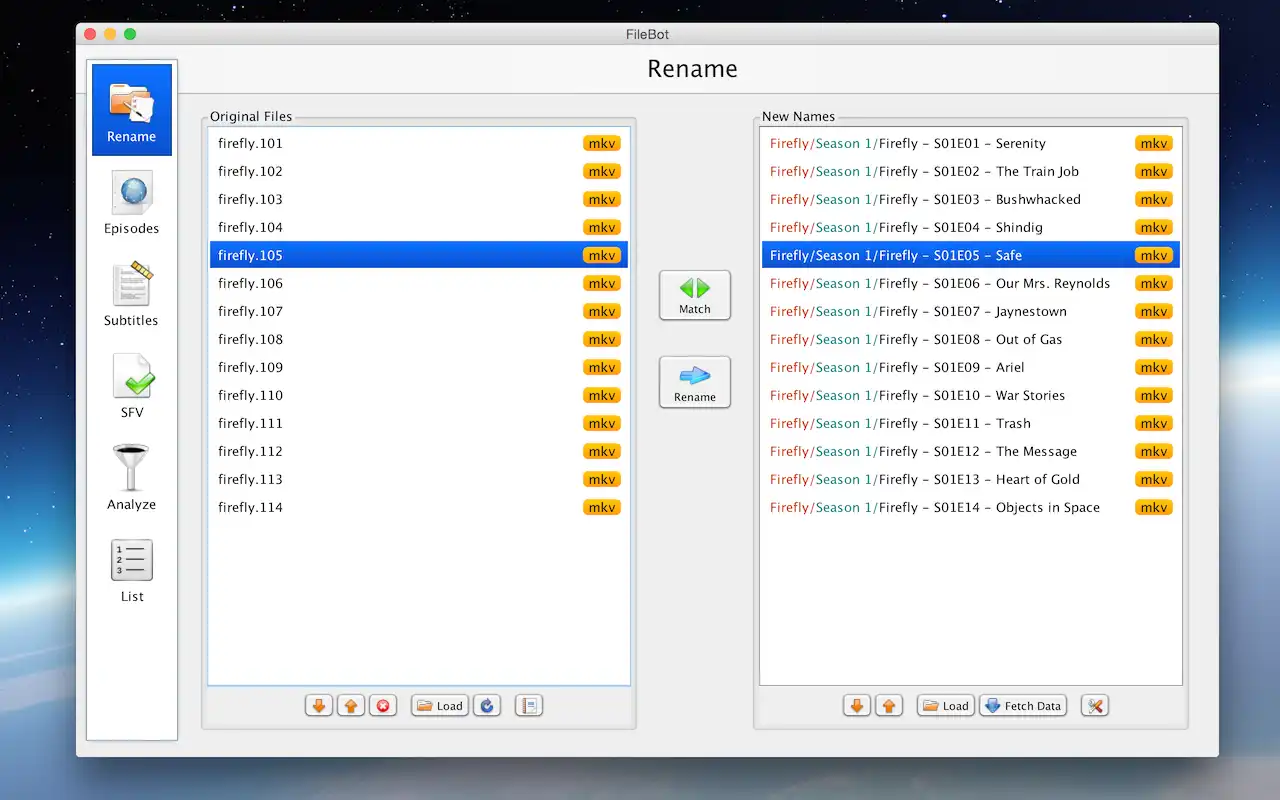1280x800 pixels.
Task: Select firefly.113 in Original Files
Action: coord(419,479)
